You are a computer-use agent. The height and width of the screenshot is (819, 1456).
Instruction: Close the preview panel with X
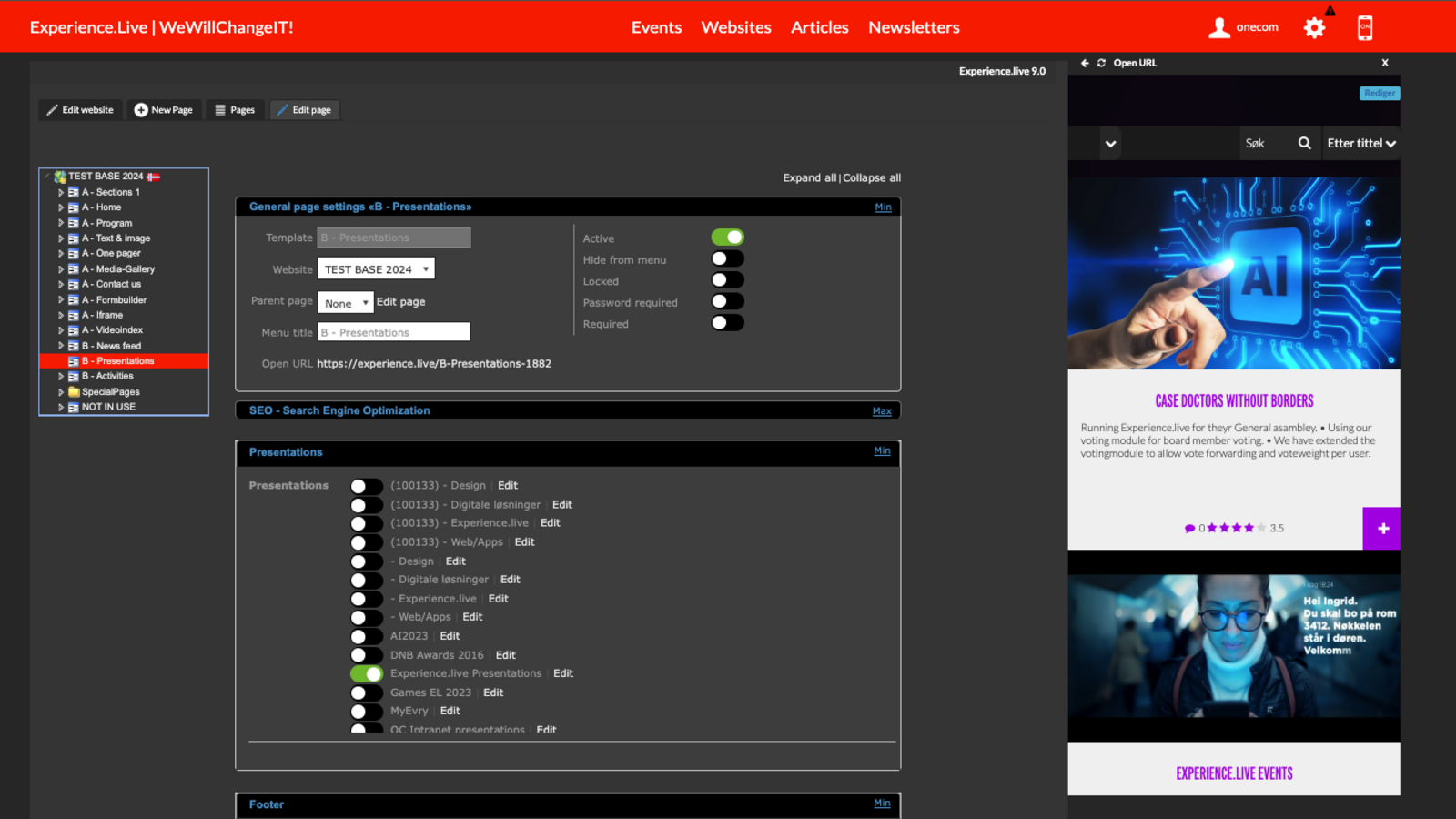(x=1385, y=63)
